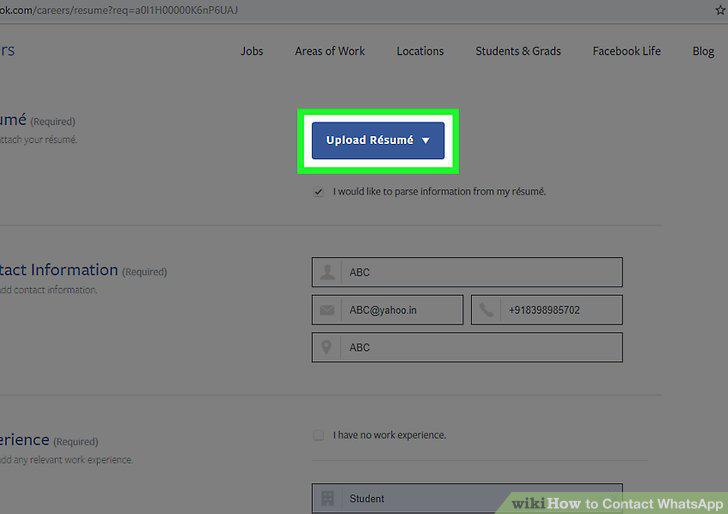The width and height of the screenshot is (728, 514).
Task: Select Students & Grads in navigation
Action: pyautogui.click(x=518, y=51)
